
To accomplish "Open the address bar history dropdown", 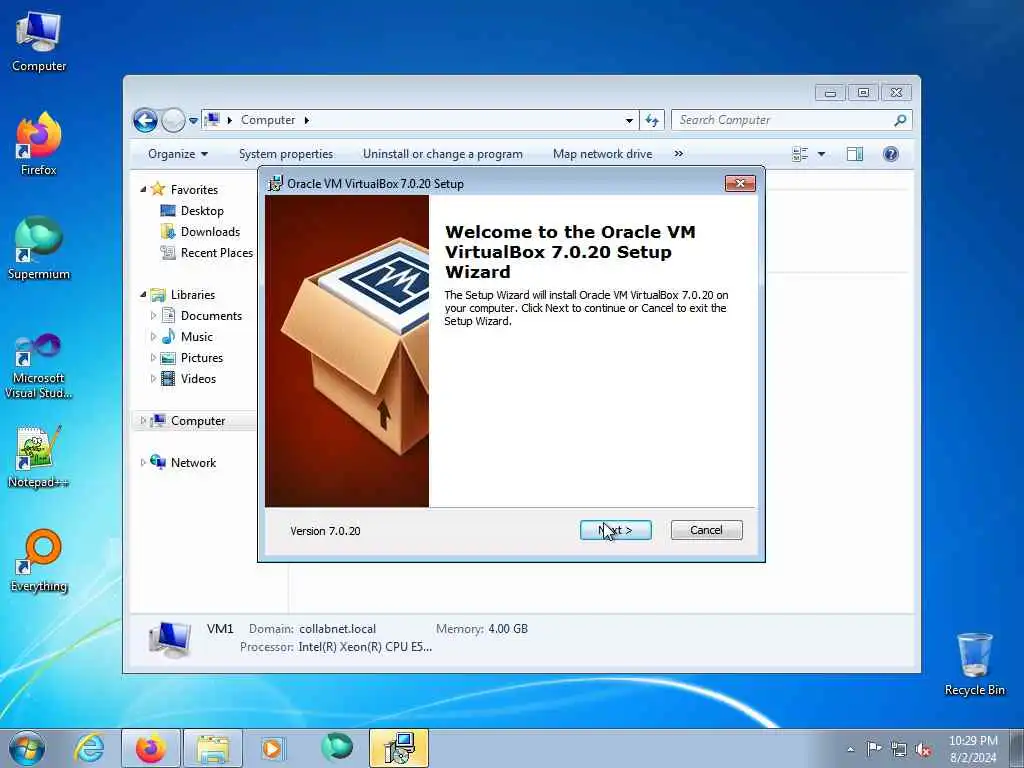I will 629,120.
